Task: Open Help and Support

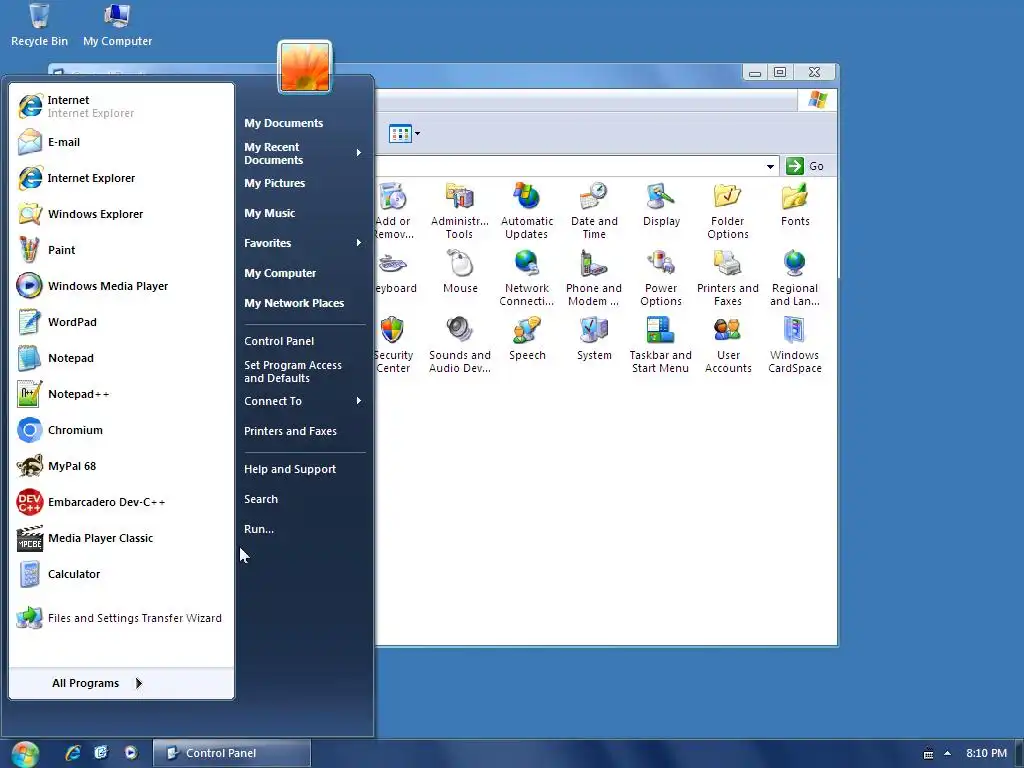Action: (x=303, y=469)
